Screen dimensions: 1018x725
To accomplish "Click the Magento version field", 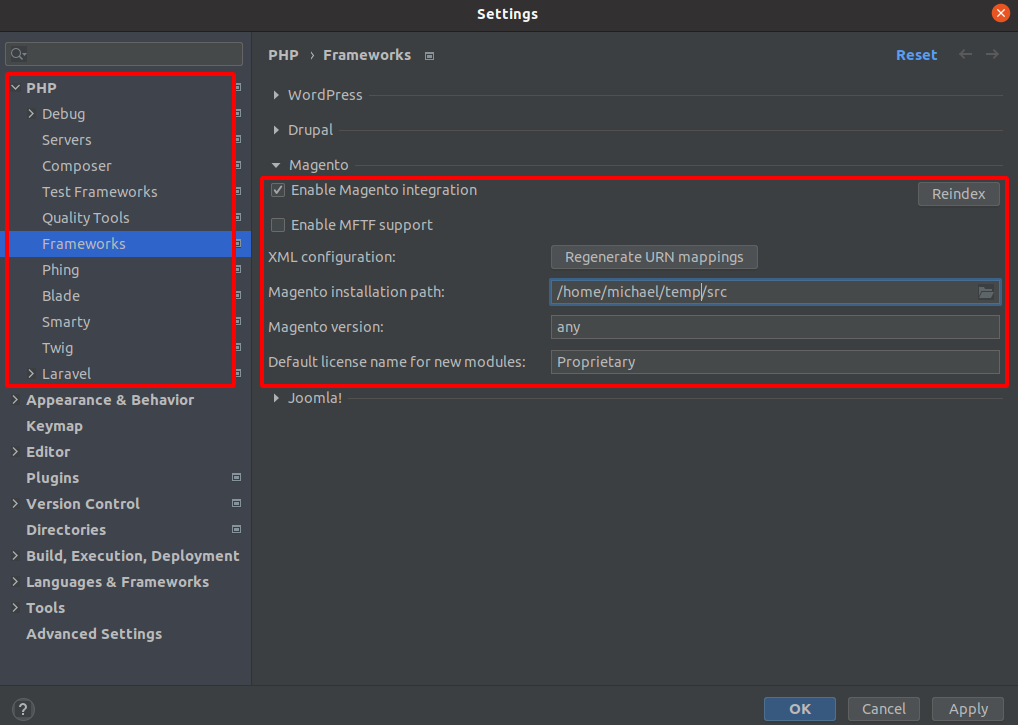I will coord(775,327).
